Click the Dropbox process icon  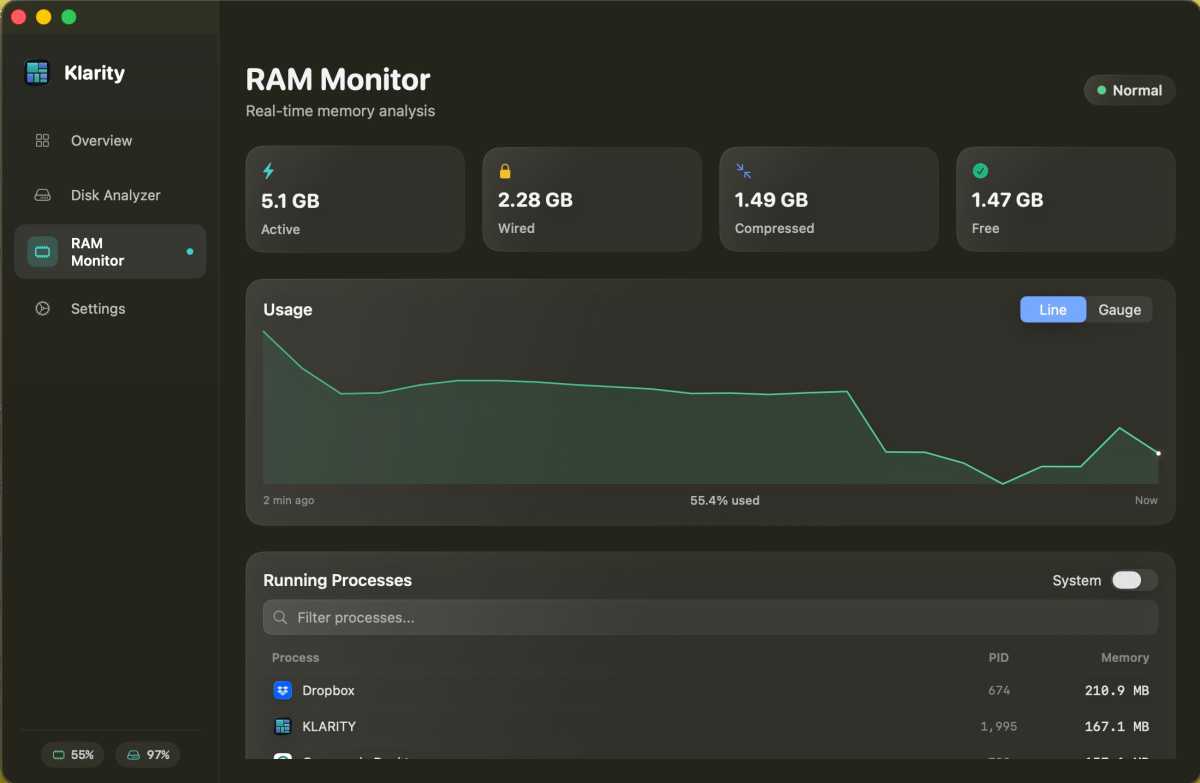[281, 690]
